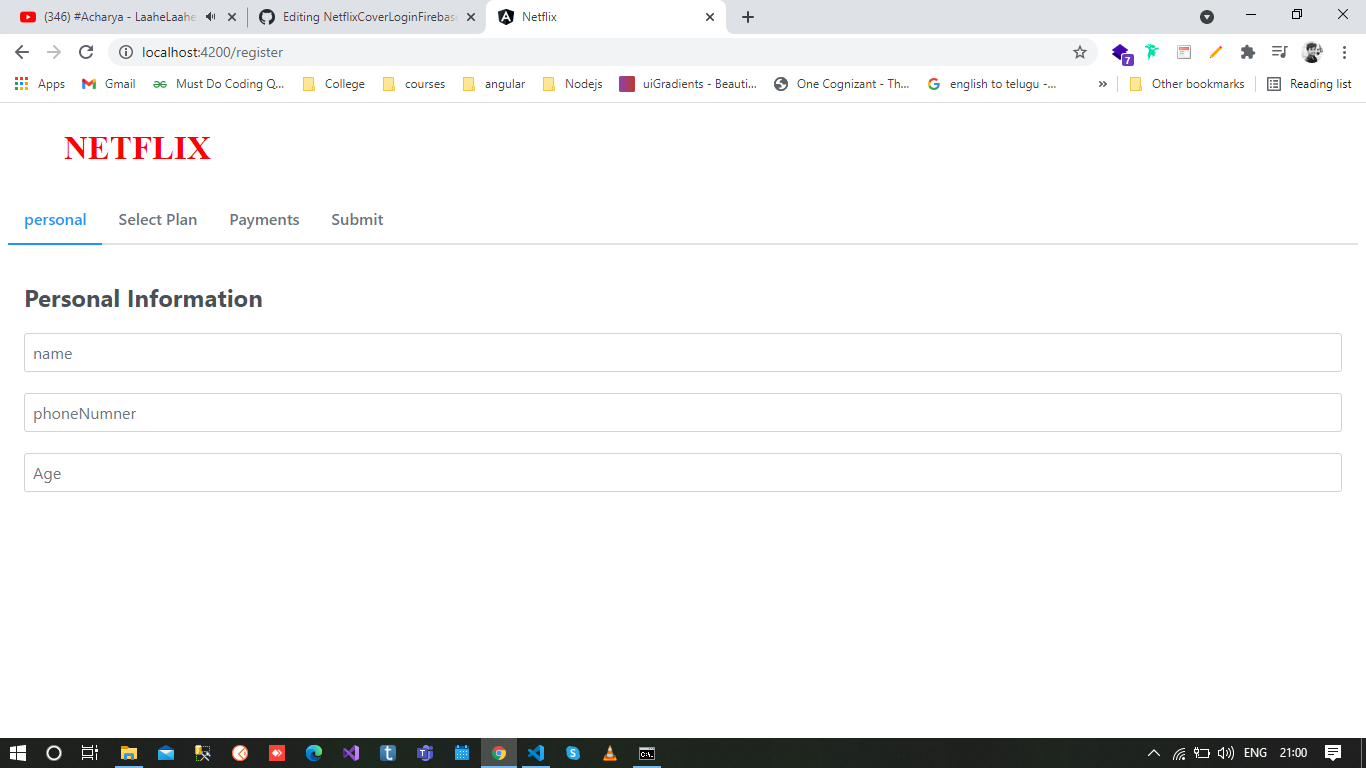Open Chrome's three-dot menu
Screen dimensions: 1366x768
pyautogui.click(x=1344, y=51)
